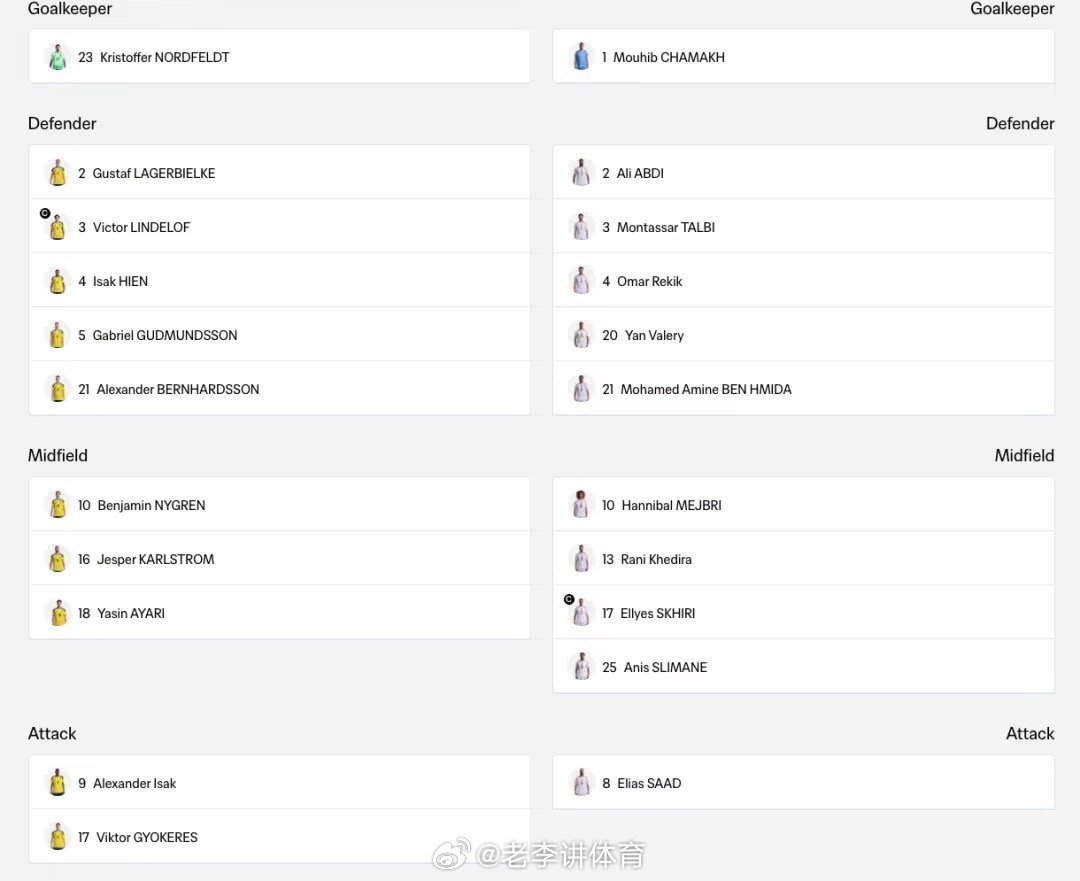This screenshot has width=1080, height=881.
Task: Click Gabriel GUDMUNDSSON player avatar
Action: pos(58,335)
